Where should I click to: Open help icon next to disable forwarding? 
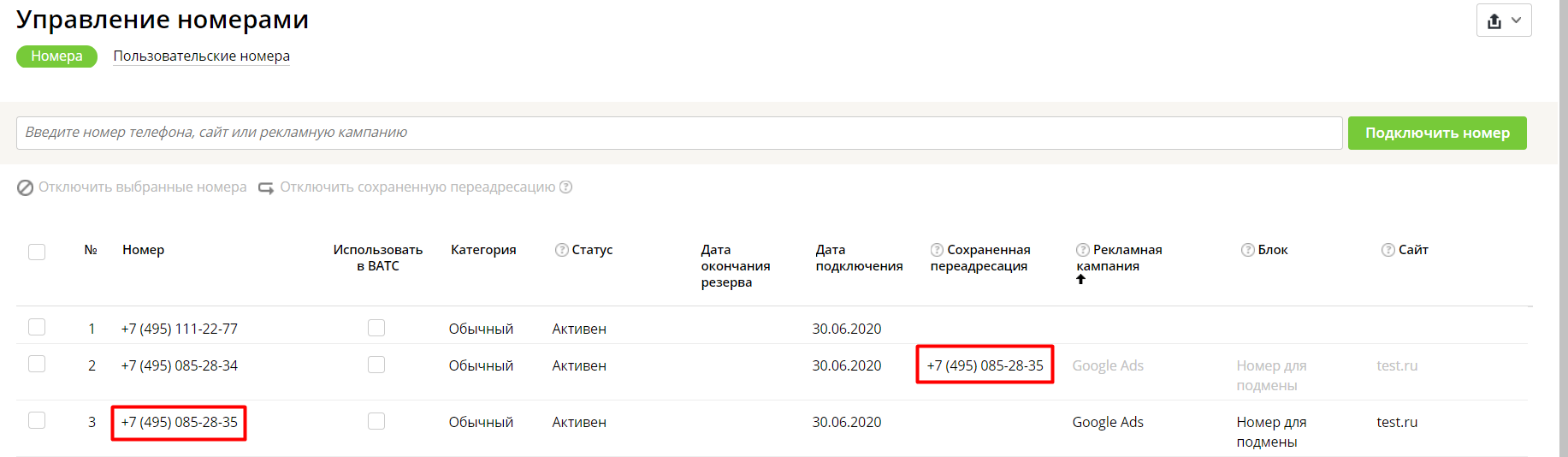565,187
